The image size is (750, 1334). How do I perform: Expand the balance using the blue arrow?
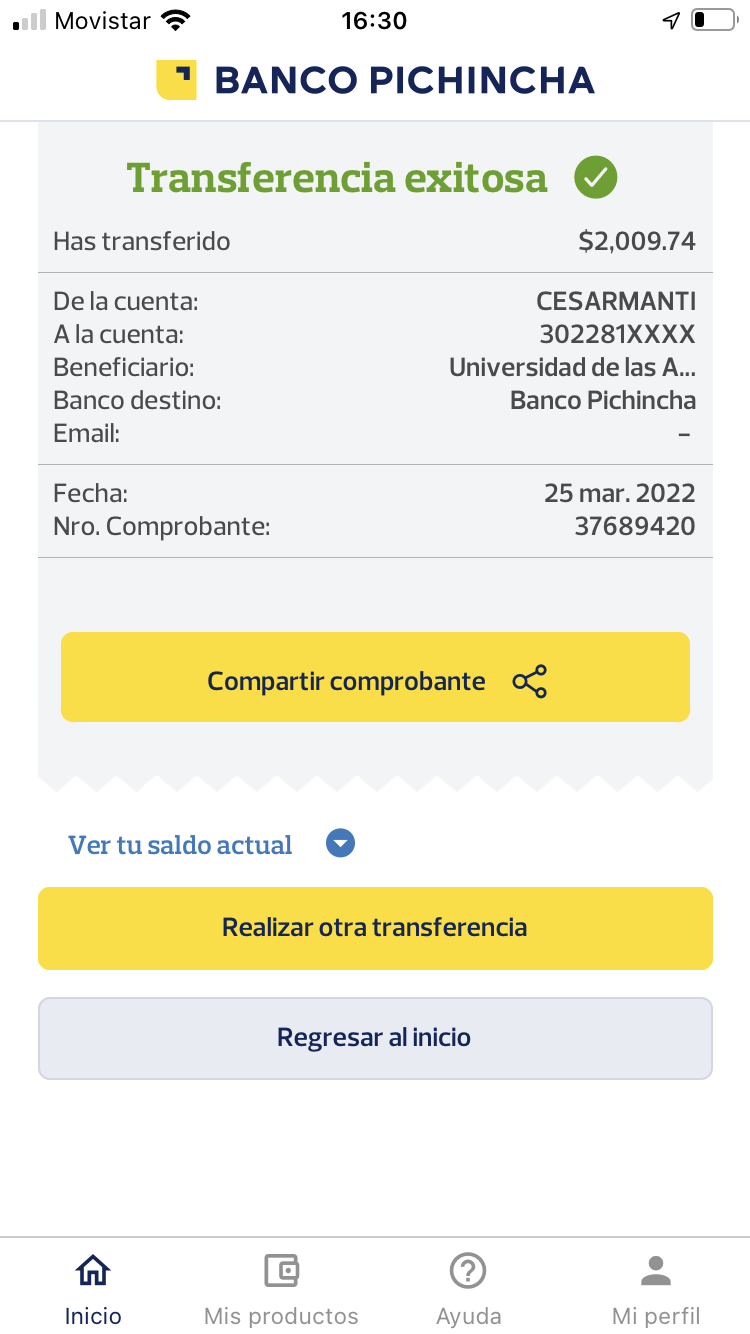coord(341,845)
